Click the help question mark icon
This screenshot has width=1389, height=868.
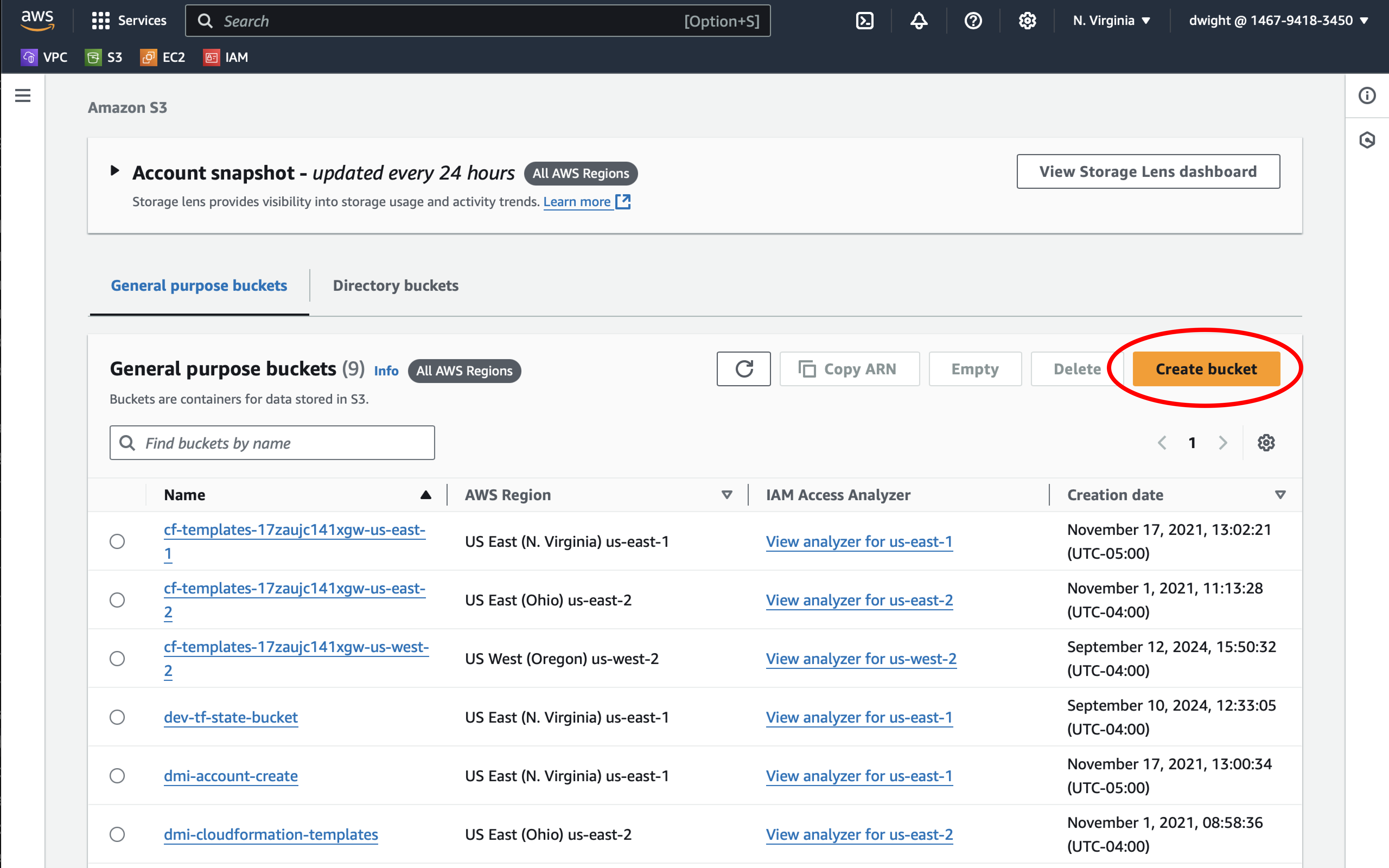tap(973, 21)
